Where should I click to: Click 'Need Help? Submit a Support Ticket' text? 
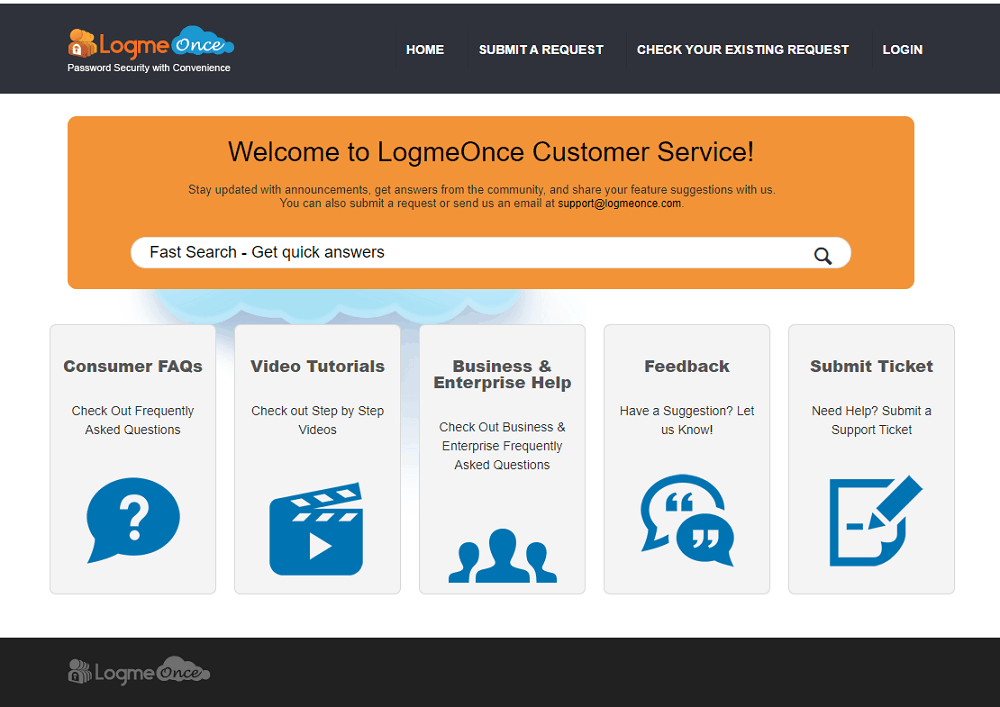[871, 420]
